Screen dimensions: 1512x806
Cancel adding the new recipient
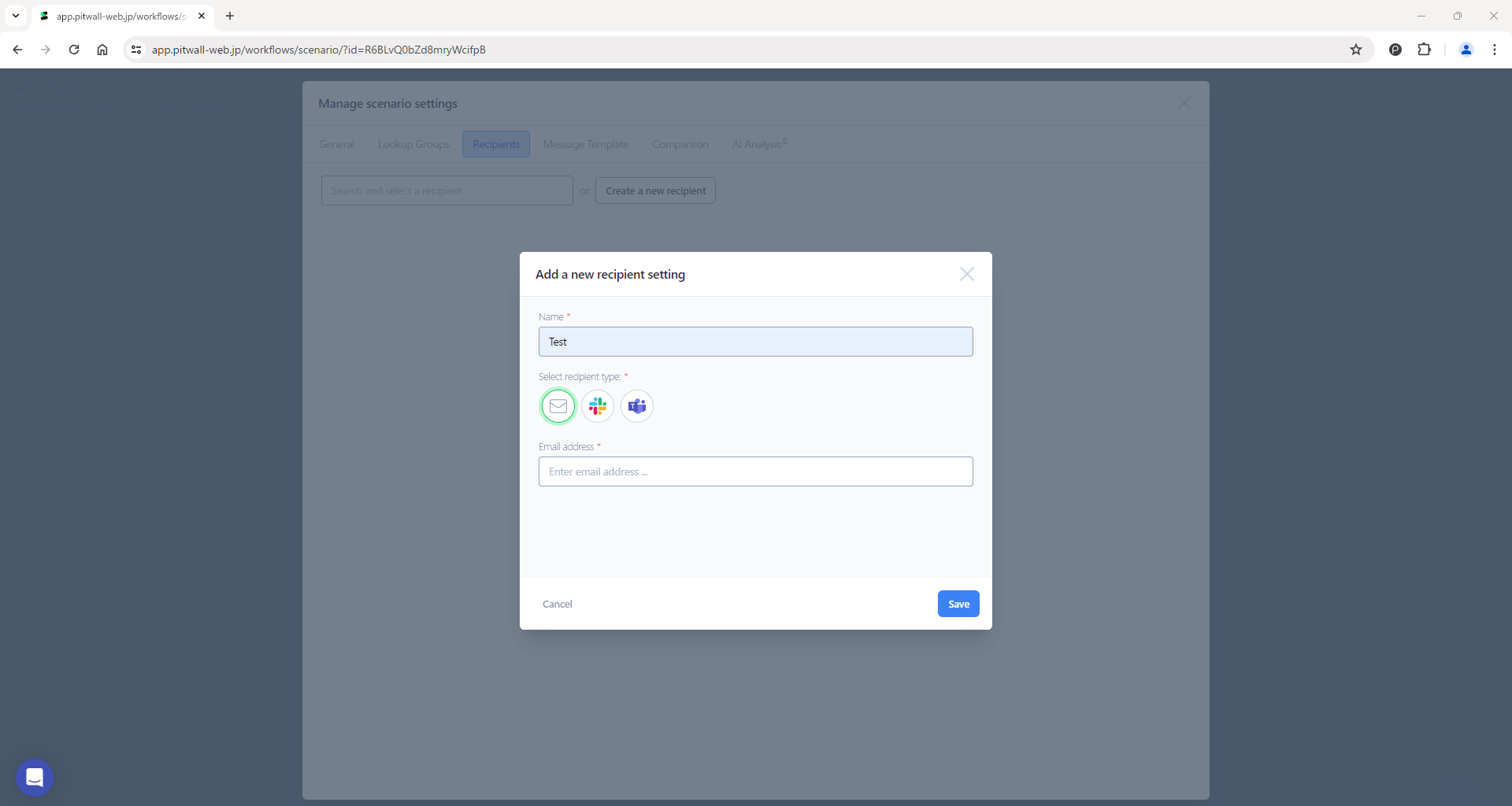[557, 604]
